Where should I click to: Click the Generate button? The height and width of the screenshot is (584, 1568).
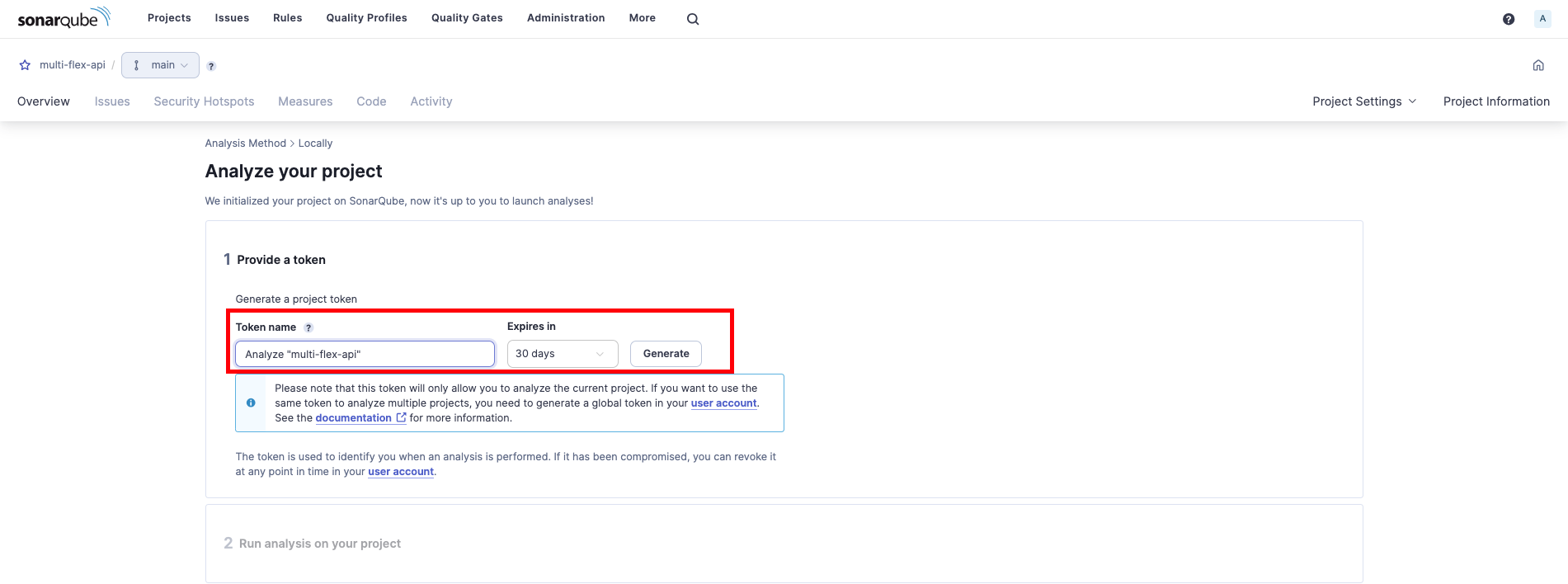pos(666,354)
